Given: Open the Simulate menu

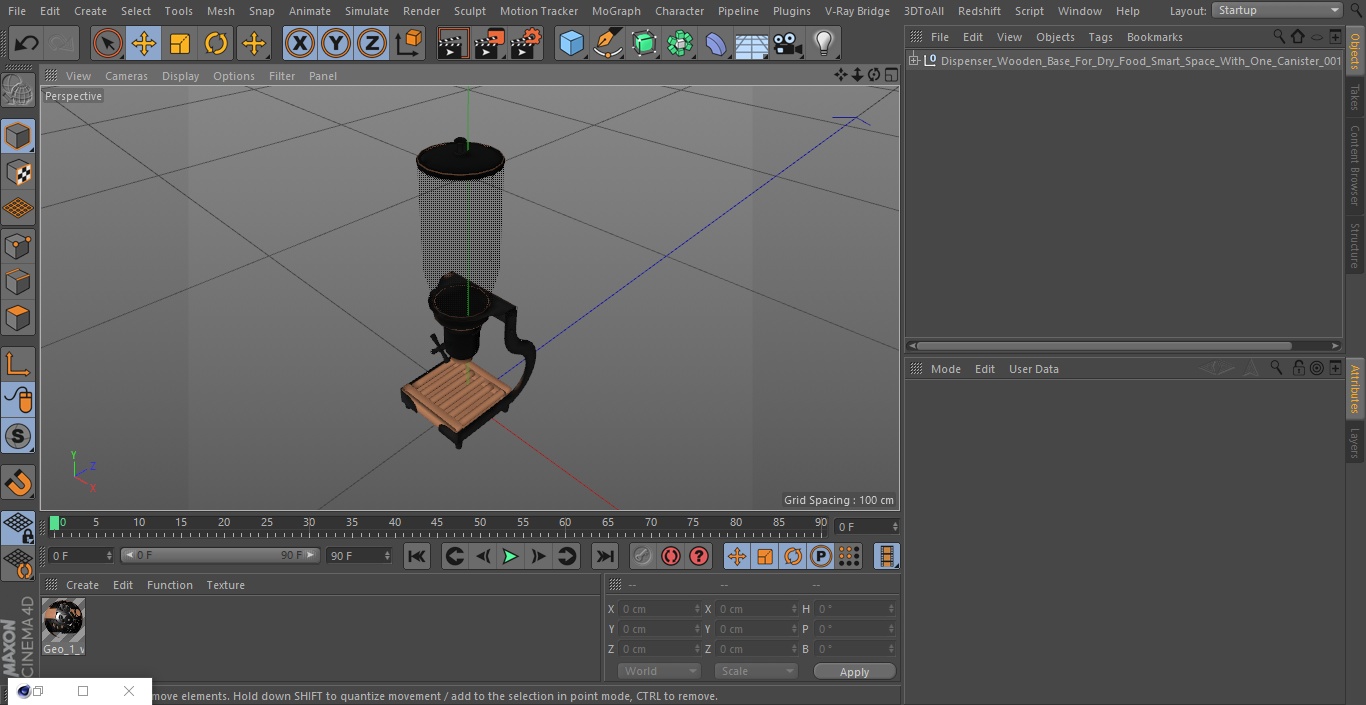Looking at the screenshot, I should click(x=367, y=11).
